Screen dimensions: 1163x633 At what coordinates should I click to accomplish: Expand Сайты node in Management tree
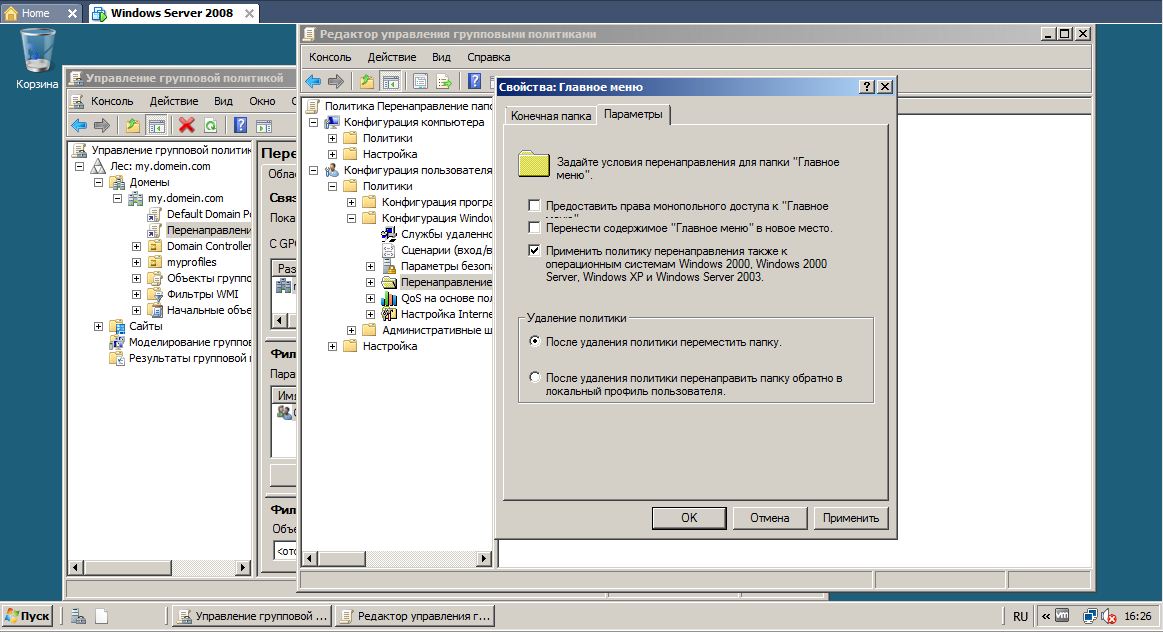98,327
